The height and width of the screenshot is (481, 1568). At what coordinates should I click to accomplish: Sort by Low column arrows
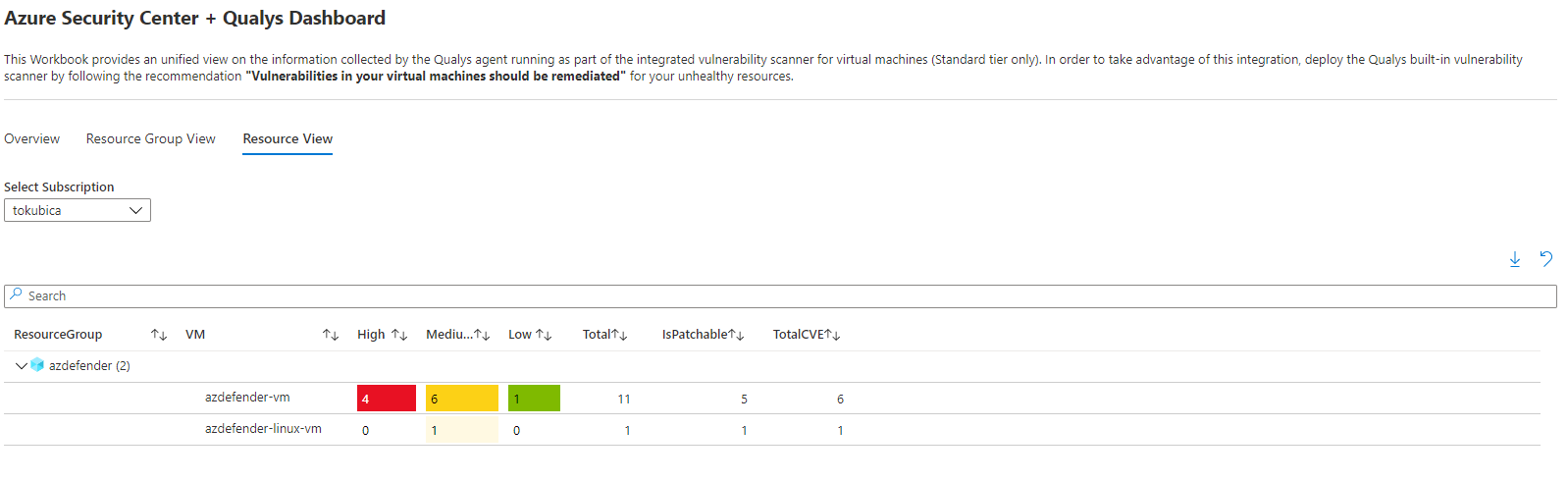544,335
